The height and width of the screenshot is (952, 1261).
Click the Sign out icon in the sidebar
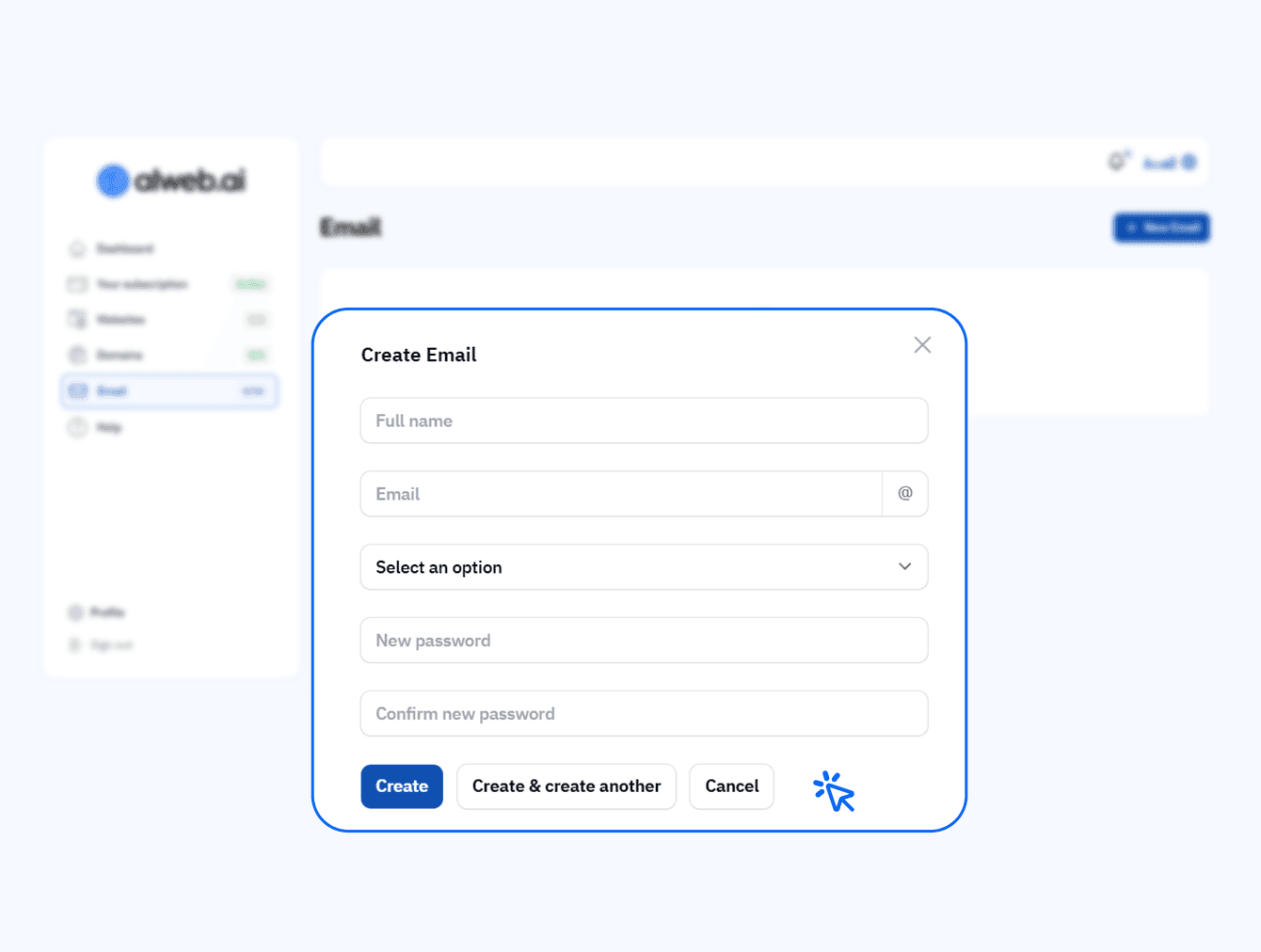click(77, 644)
